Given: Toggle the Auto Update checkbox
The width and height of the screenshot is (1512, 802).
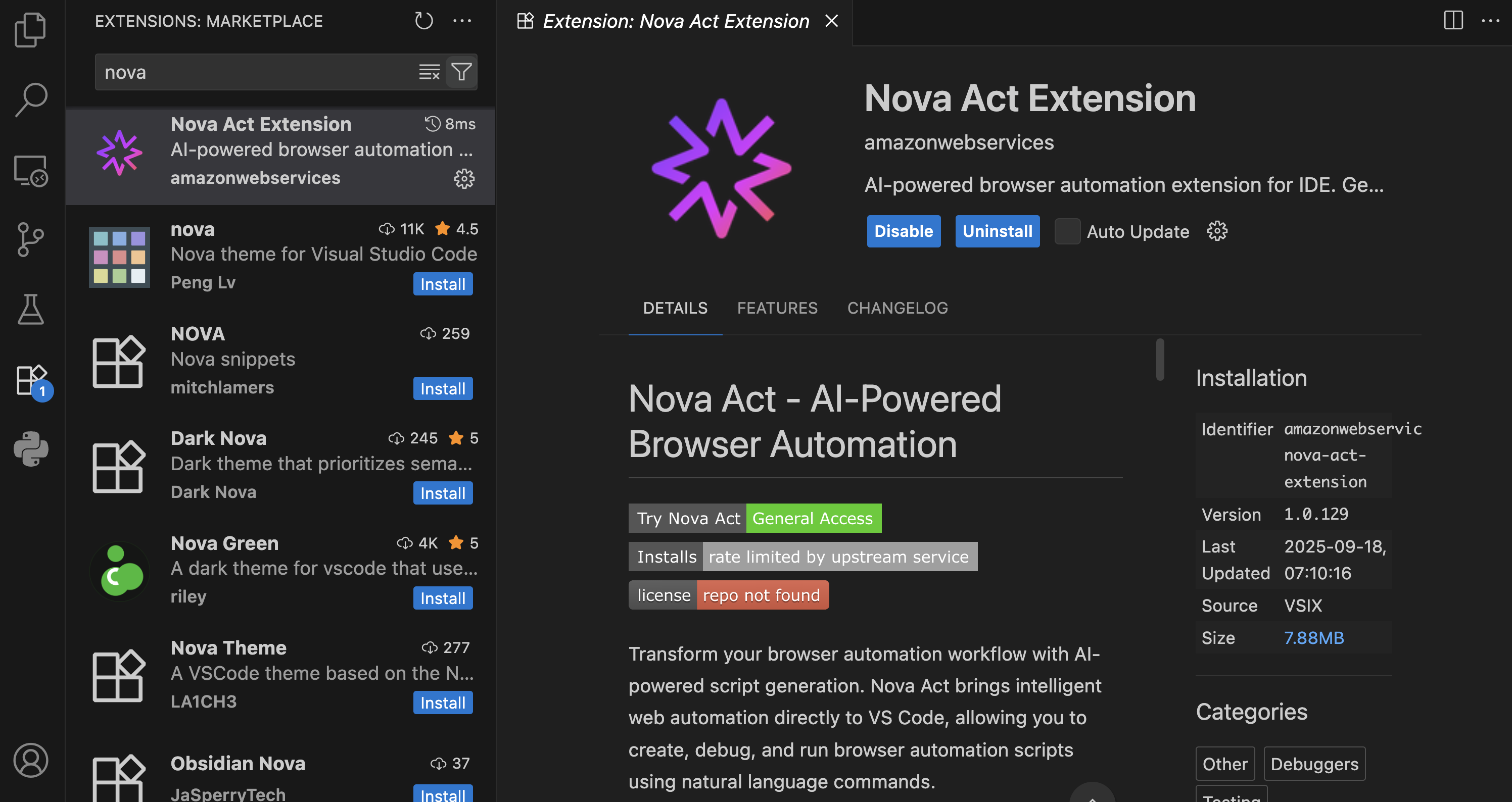Looking at the screenshot, I should pos(1067,231).
